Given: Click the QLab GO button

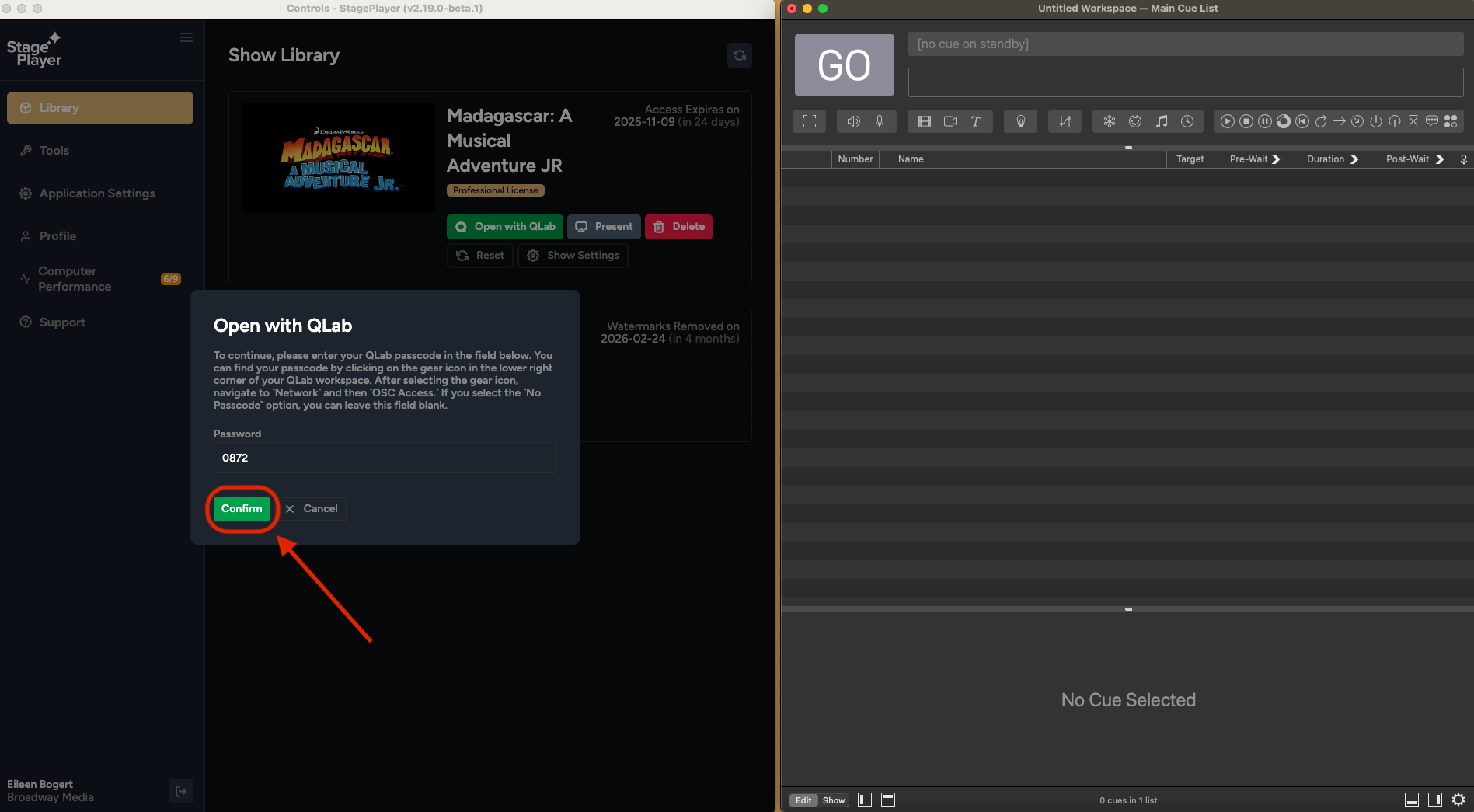Looking at the screenshot, I should pos(845,65).
